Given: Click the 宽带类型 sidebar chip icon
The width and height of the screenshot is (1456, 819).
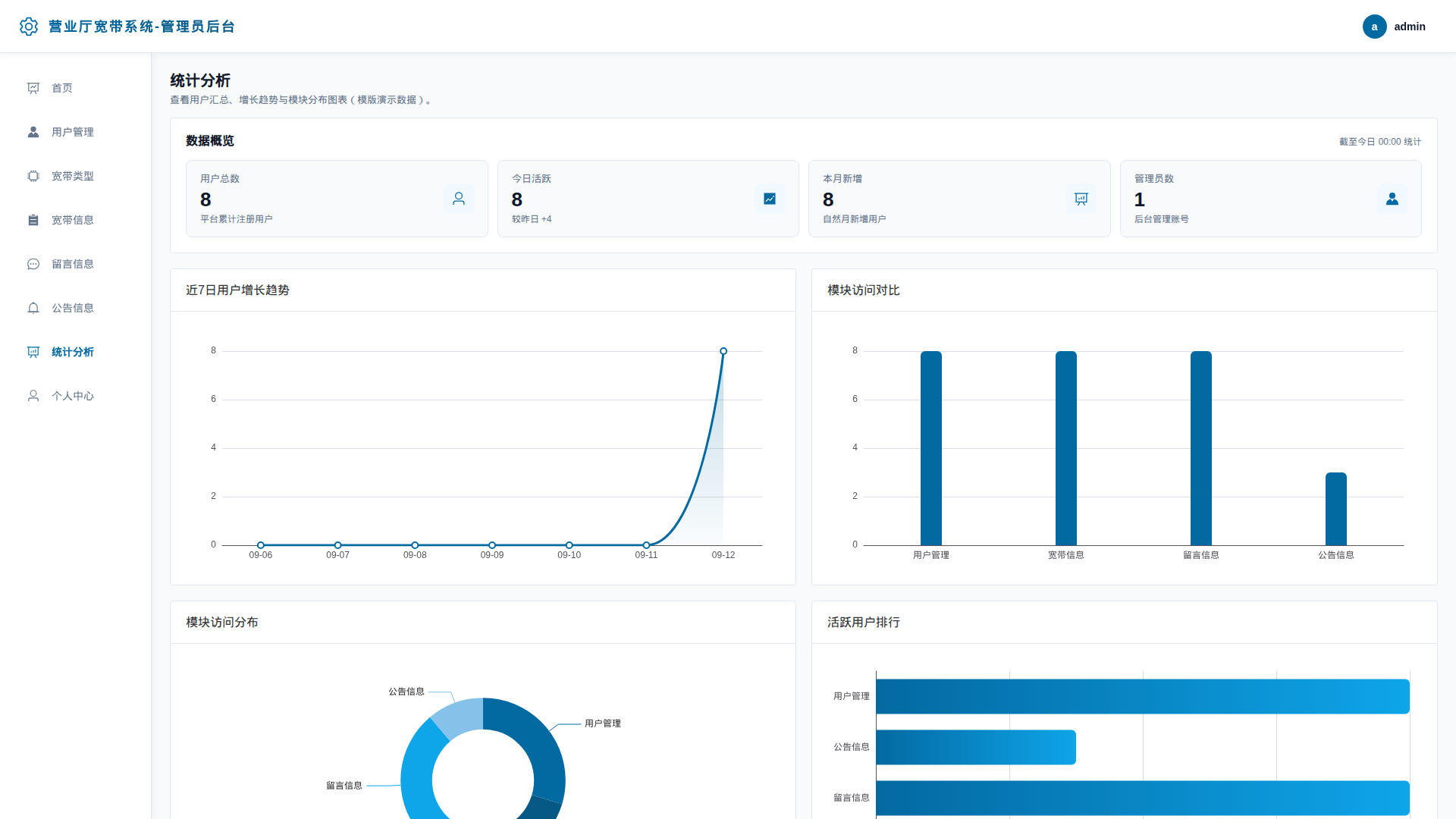Looking at the screenshot, I should 33,176.
